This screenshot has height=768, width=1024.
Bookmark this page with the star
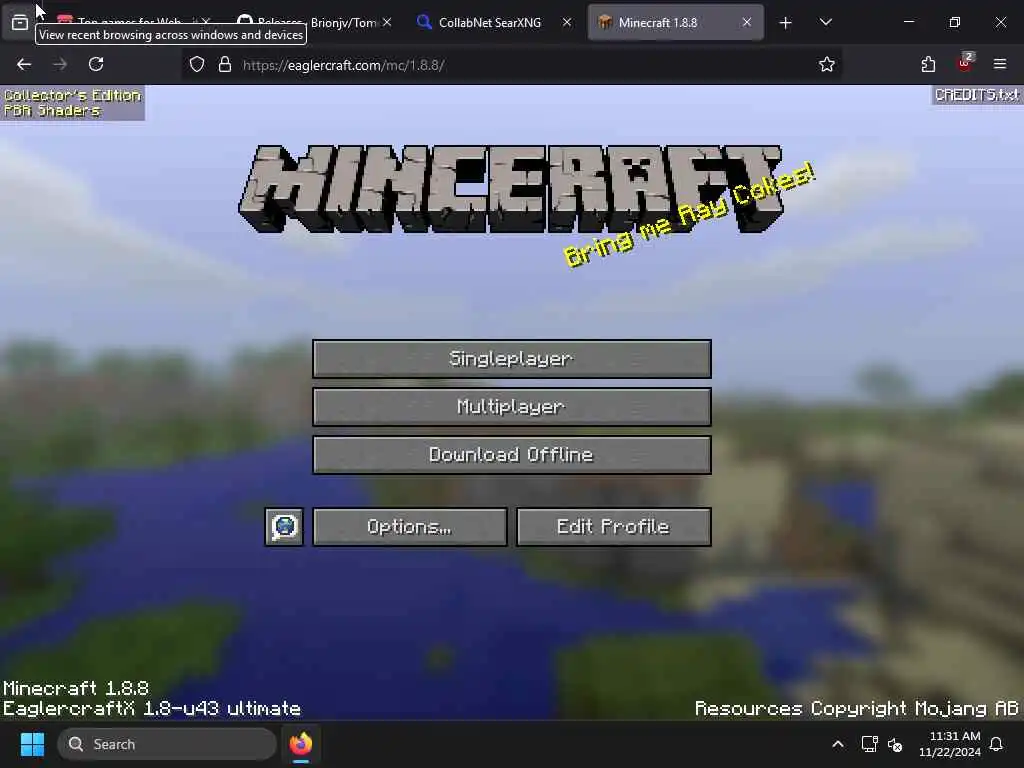pos(827,64)
